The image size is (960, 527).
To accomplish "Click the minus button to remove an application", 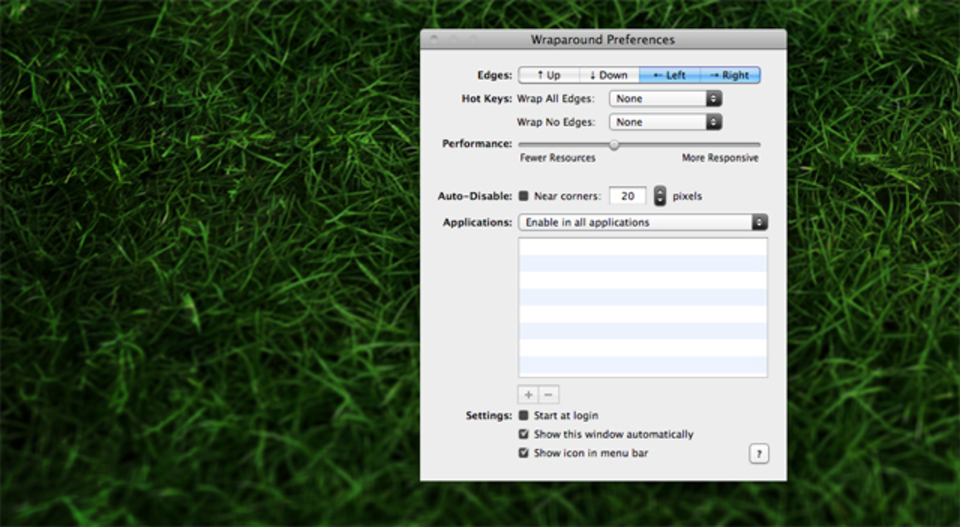I will pos(549,395).
